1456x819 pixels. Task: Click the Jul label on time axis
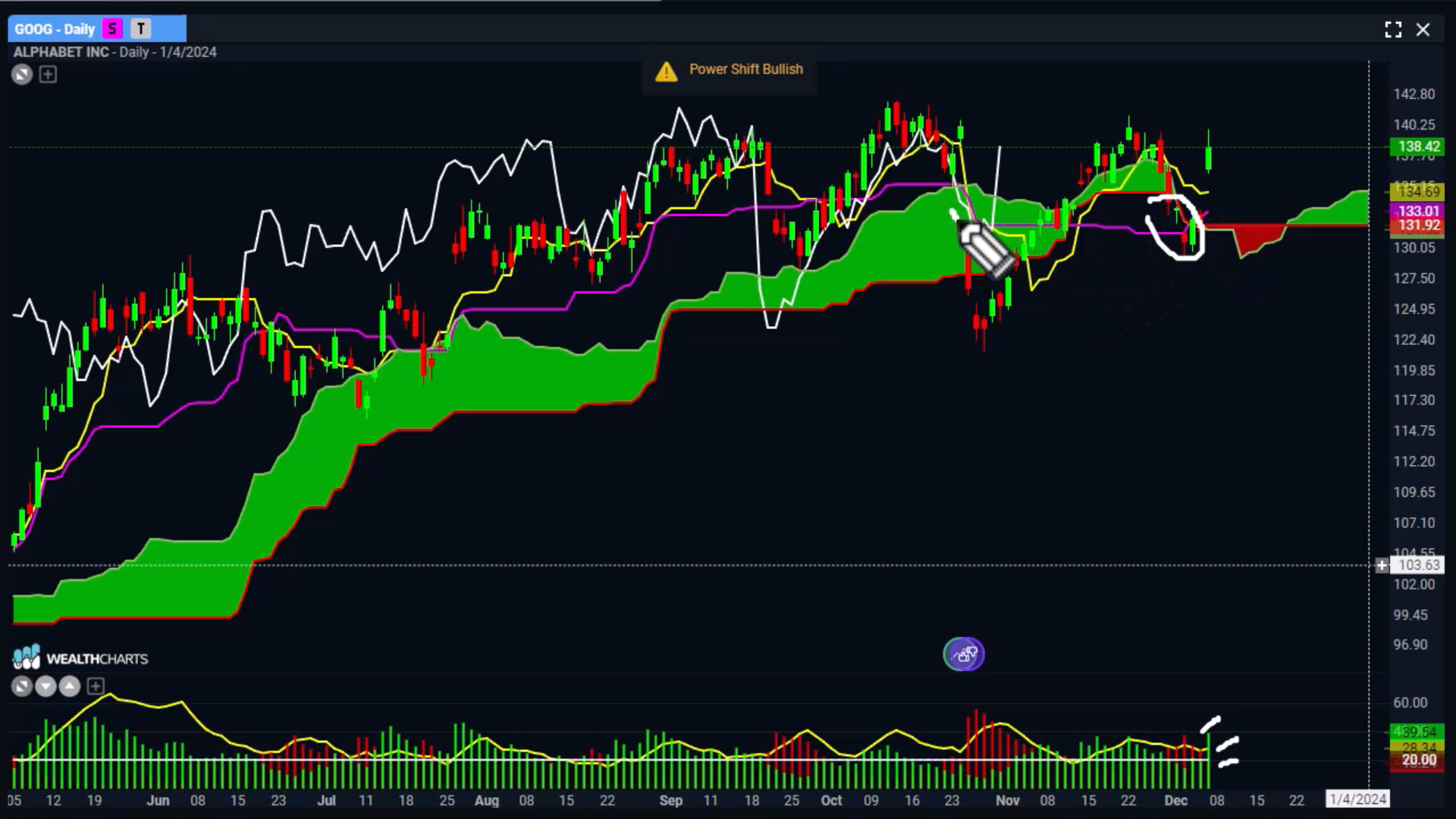[x=326, y=800]
